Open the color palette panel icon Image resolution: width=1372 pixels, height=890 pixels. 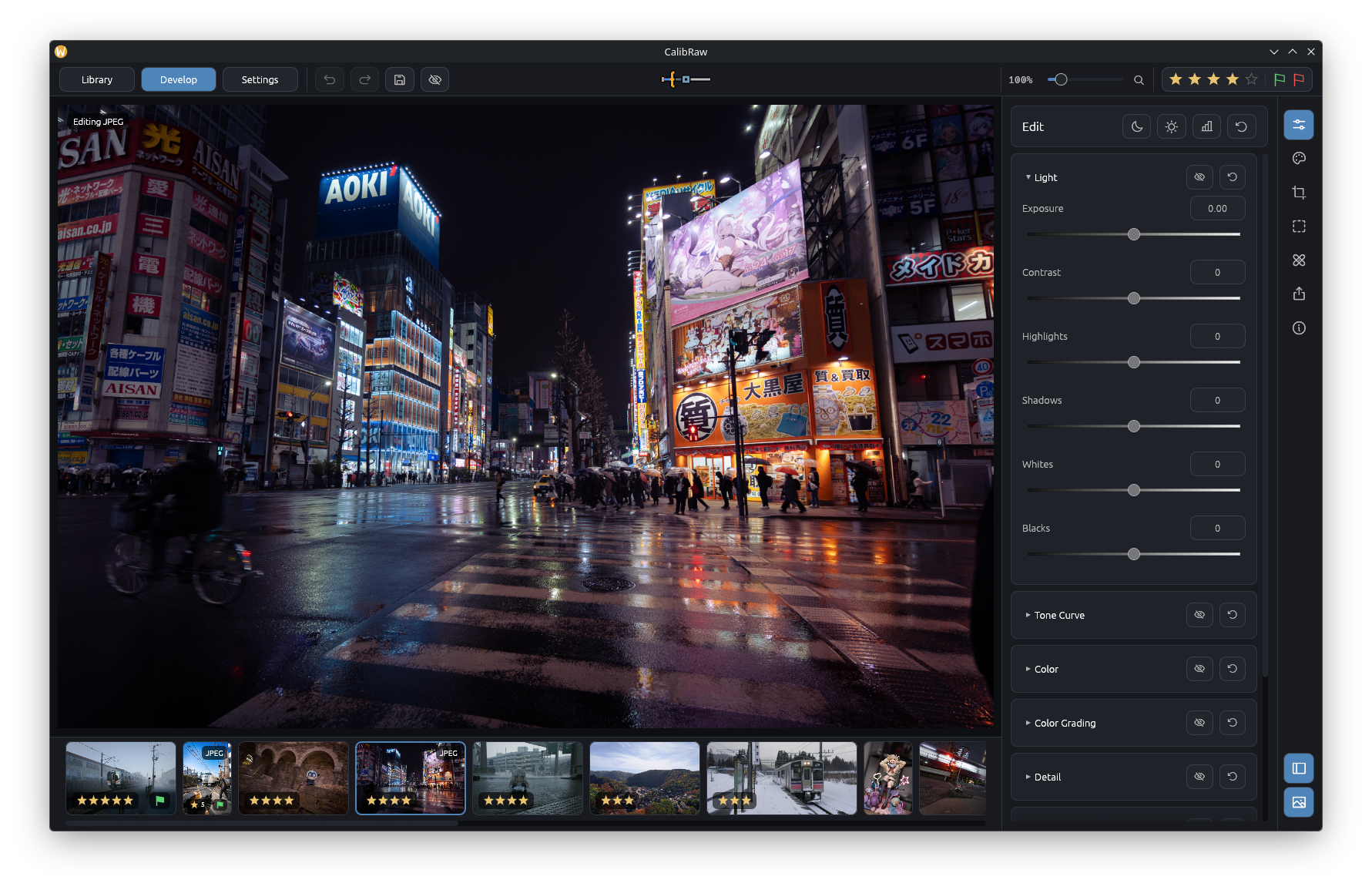point(1299,158)
